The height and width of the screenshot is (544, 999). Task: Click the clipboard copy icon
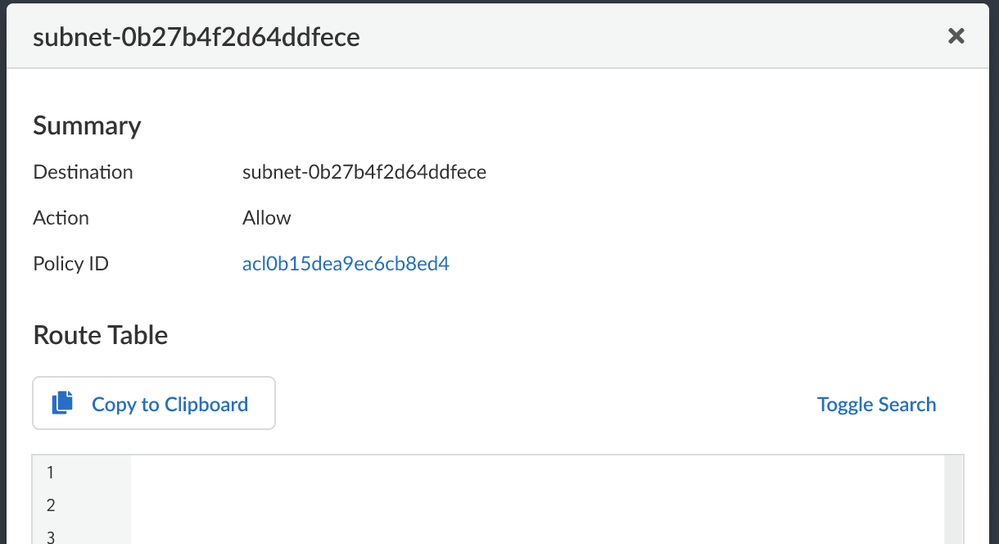(x=63, y=403)
